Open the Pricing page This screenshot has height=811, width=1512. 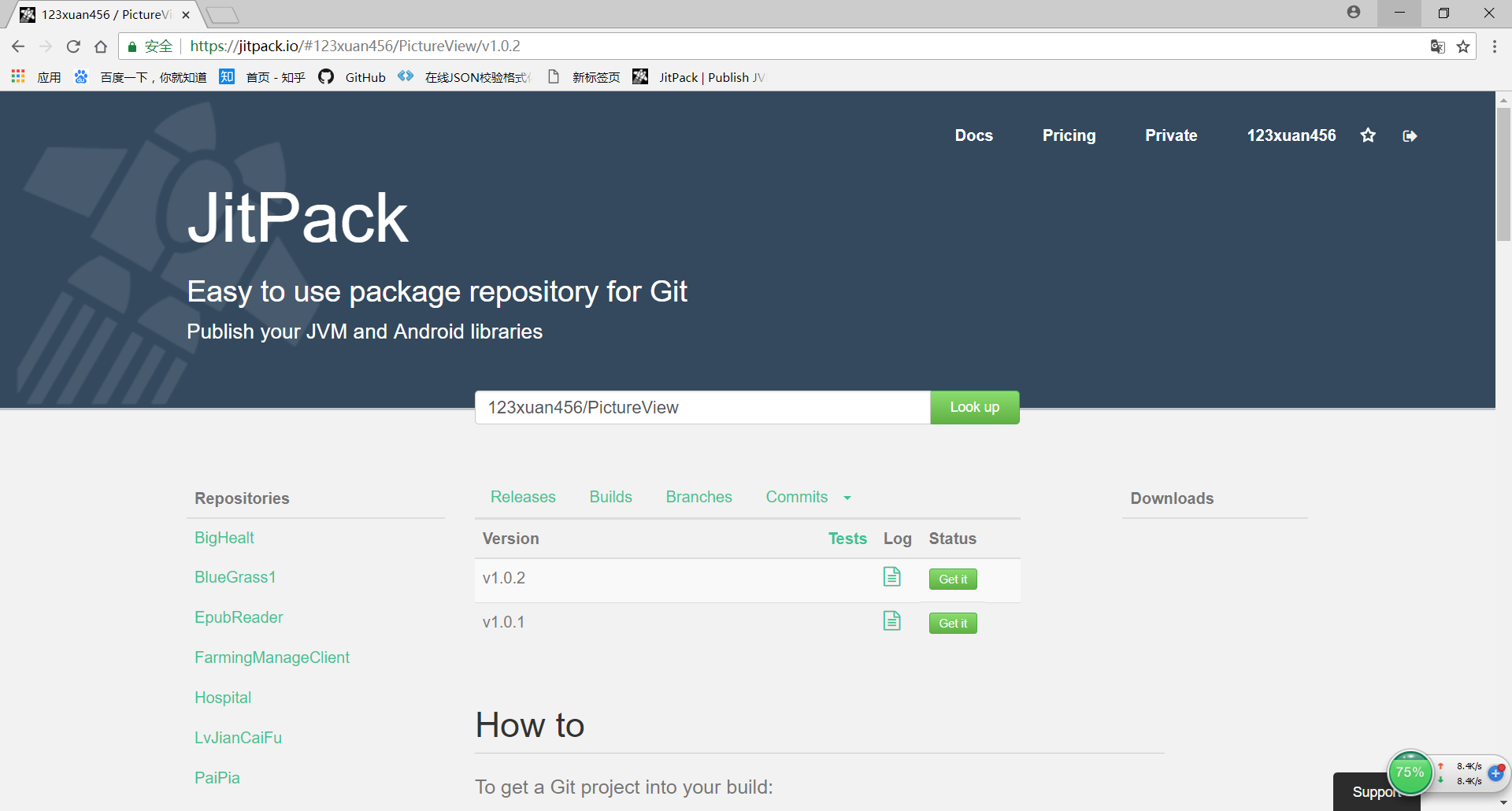coord(1069,135)
